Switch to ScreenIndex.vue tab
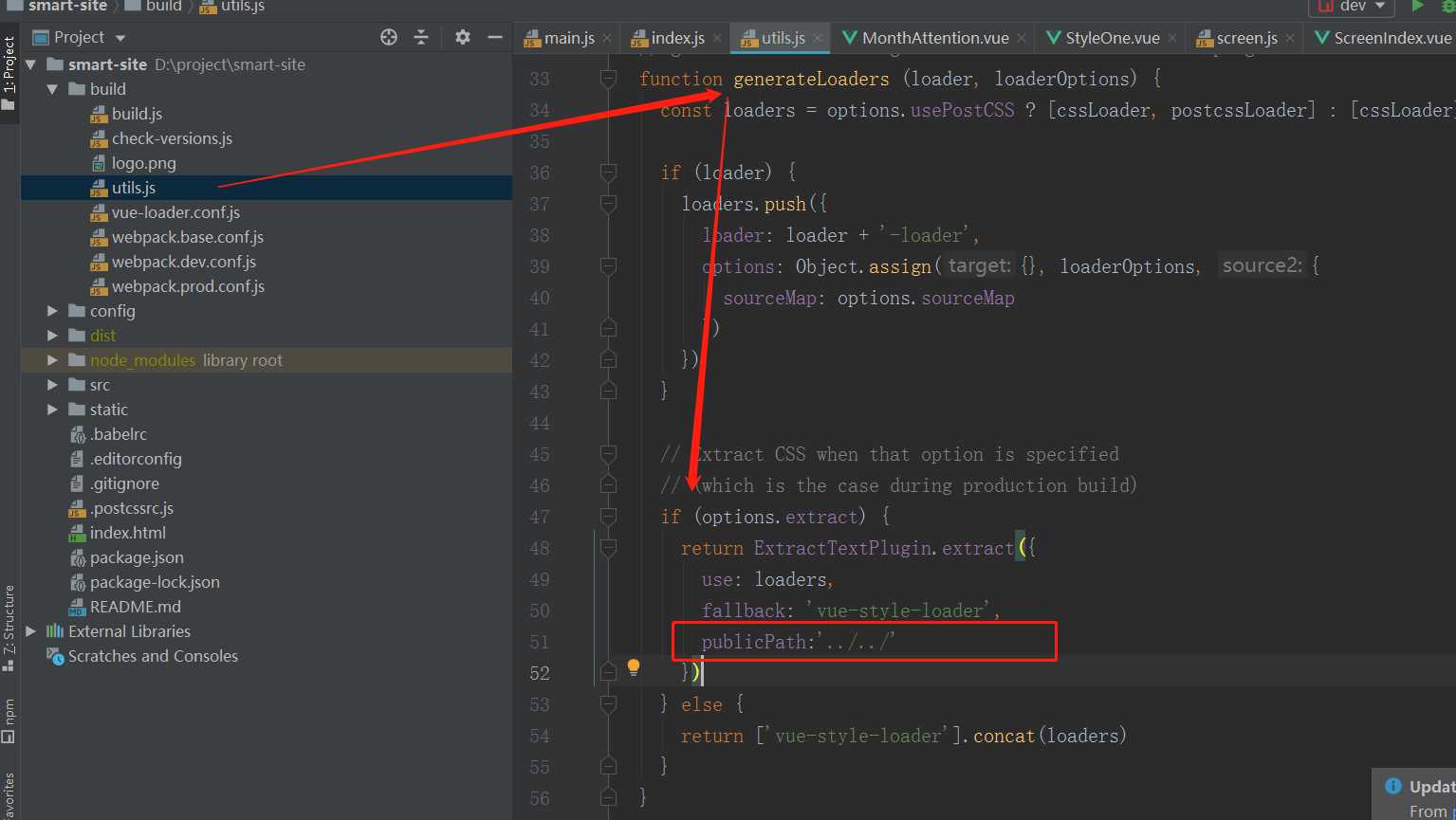1456x820 pixels. tap(1382, 38)
